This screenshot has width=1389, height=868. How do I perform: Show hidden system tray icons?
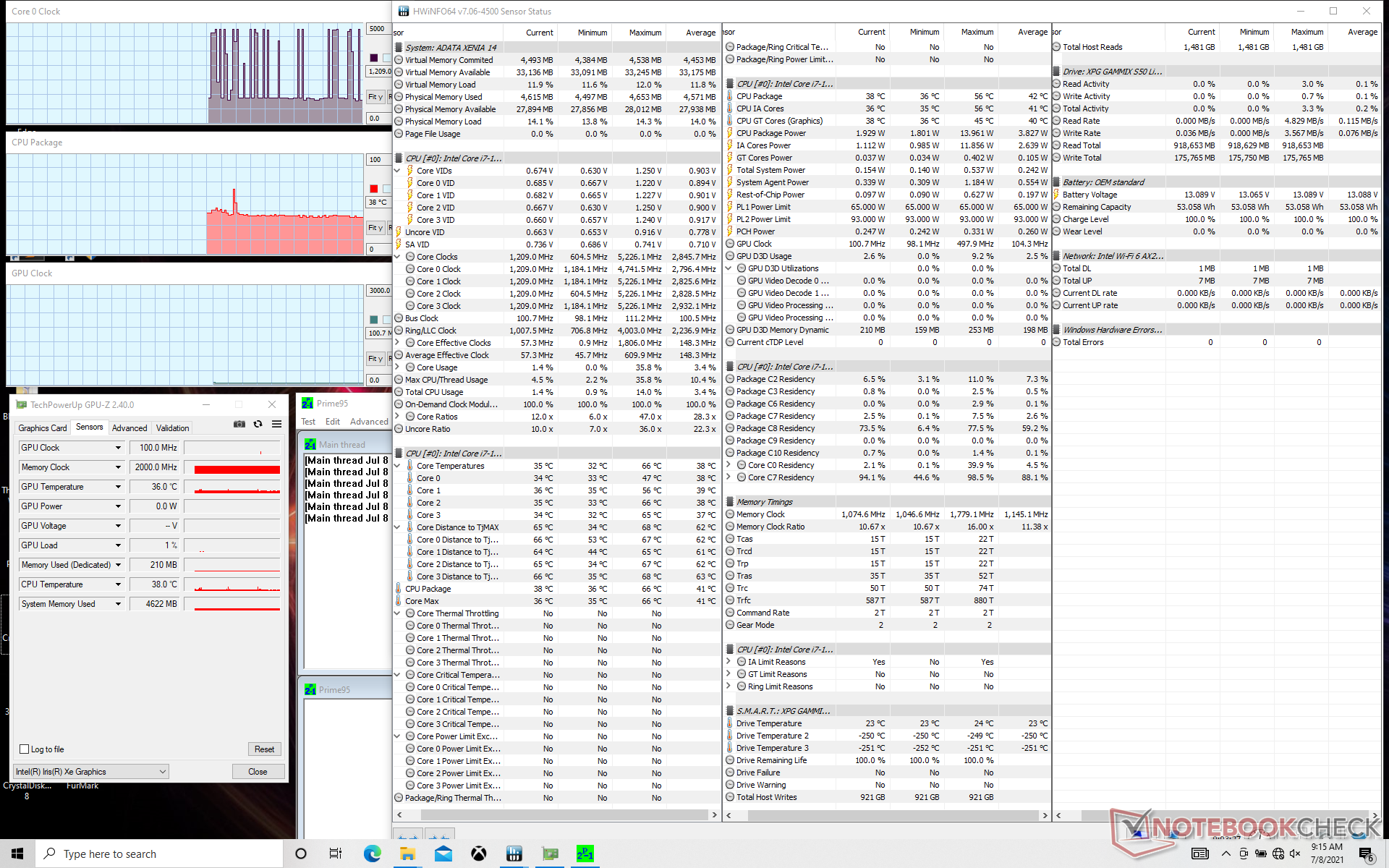point(1226,854)
